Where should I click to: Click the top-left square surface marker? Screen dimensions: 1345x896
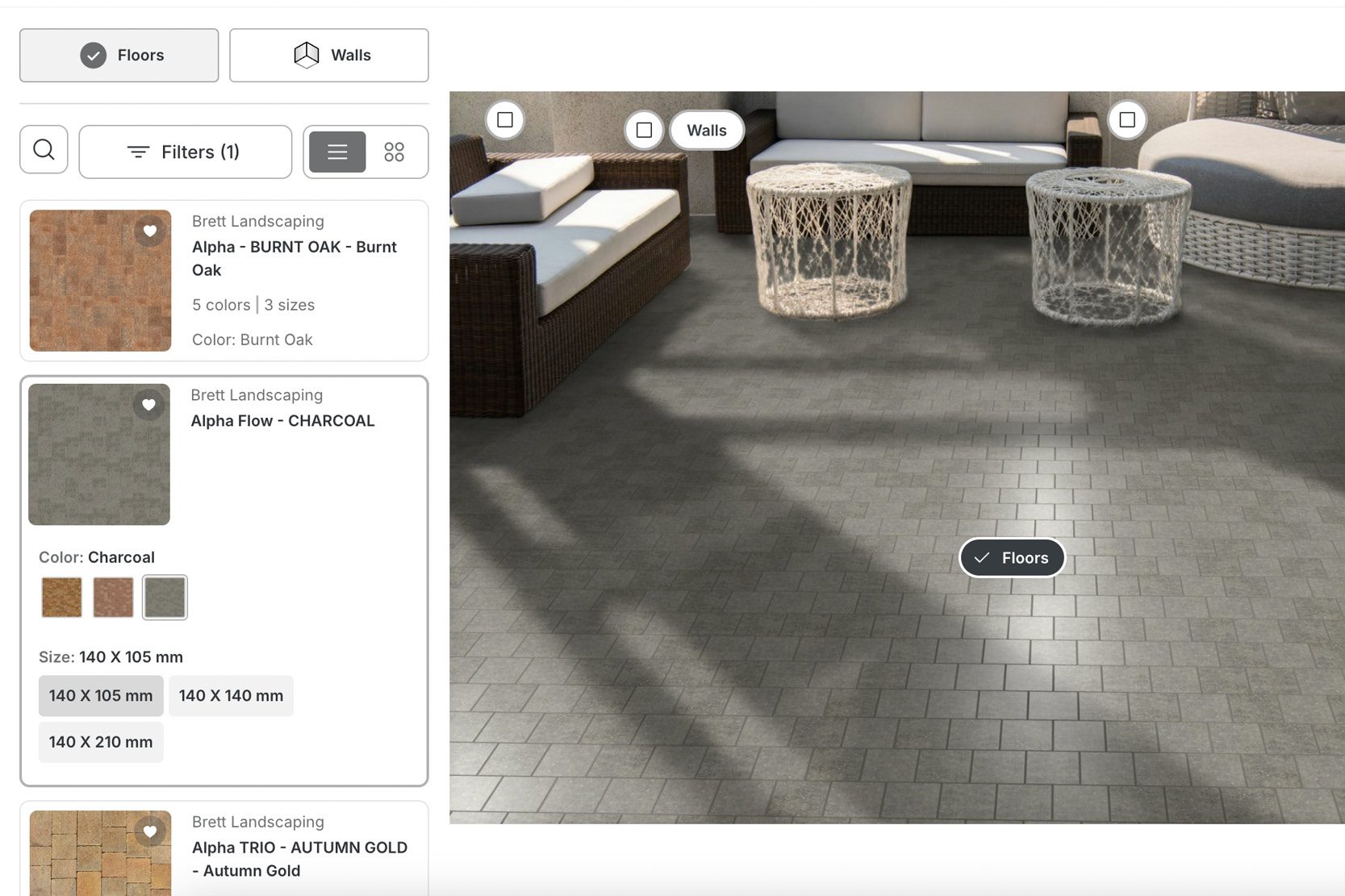pyautogui.click(x=505, y=120)
